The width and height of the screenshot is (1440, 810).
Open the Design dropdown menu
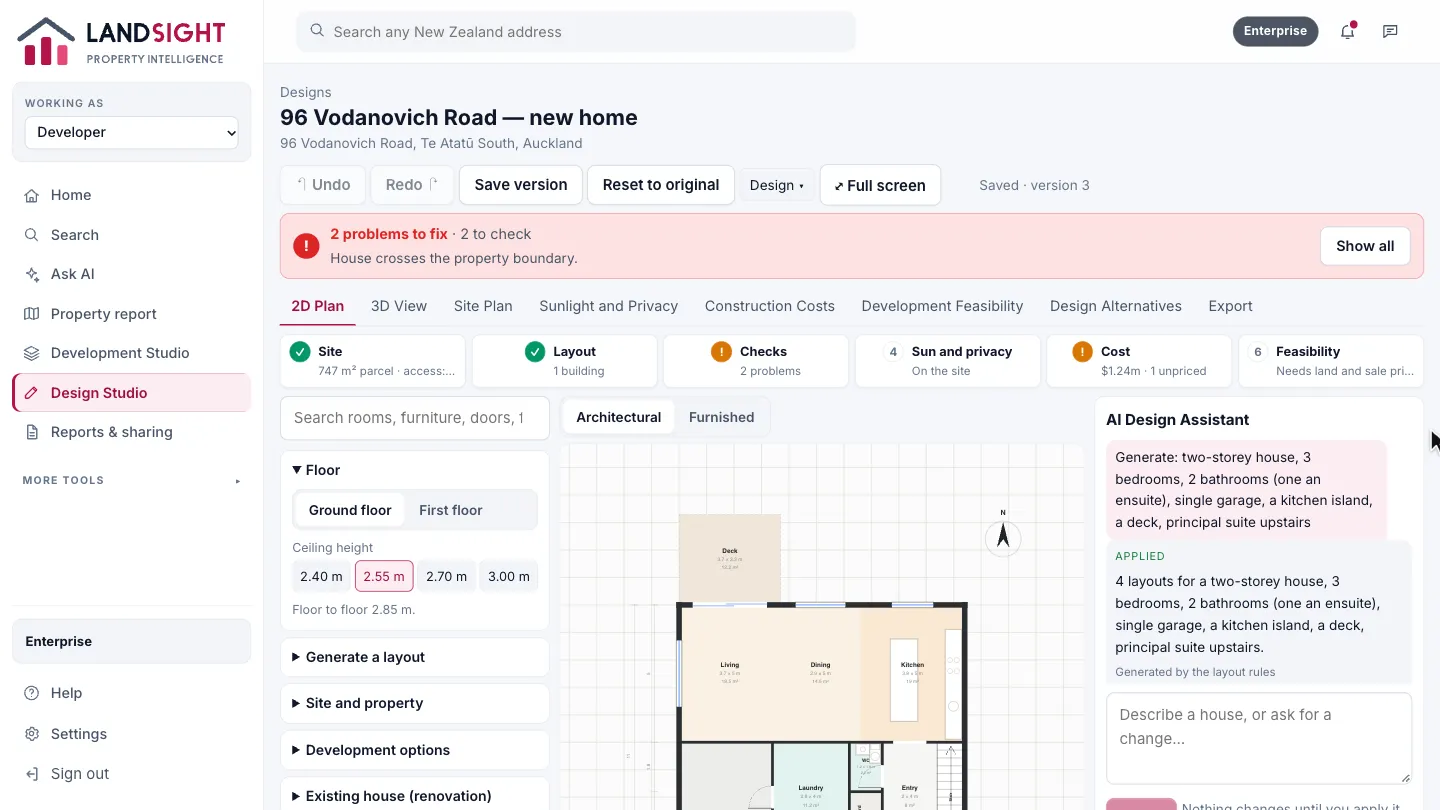click(777, 185)
